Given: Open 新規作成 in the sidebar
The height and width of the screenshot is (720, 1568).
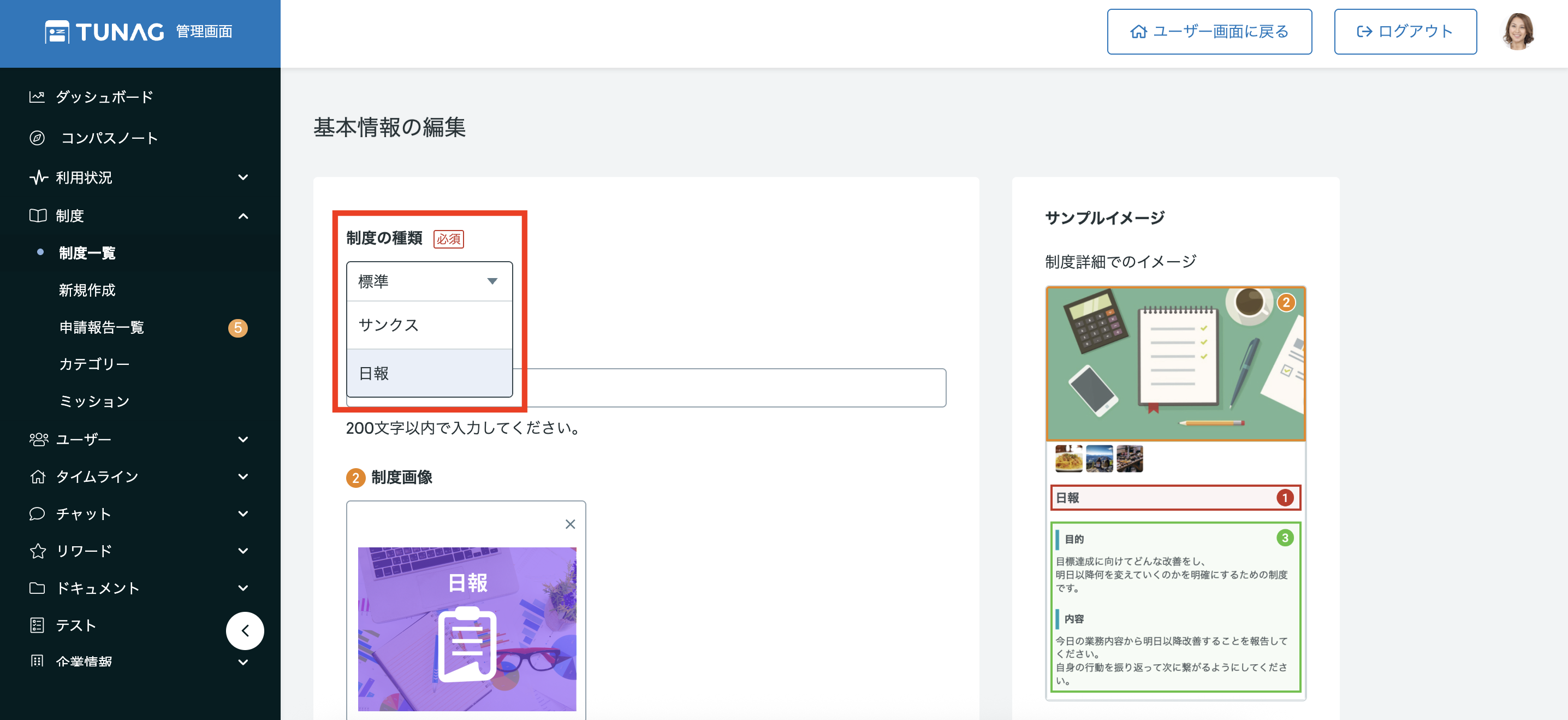Looking at the screenshot, I should (87, 290).
